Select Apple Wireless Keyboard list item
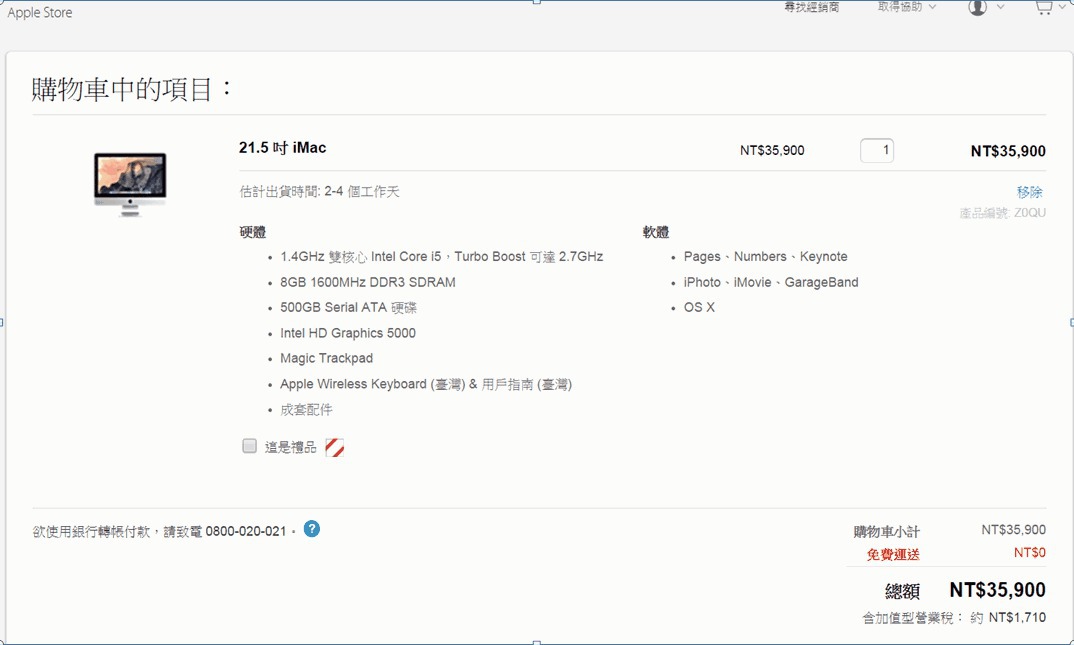This screenshot has height=645, width=1074. [425, 384]
